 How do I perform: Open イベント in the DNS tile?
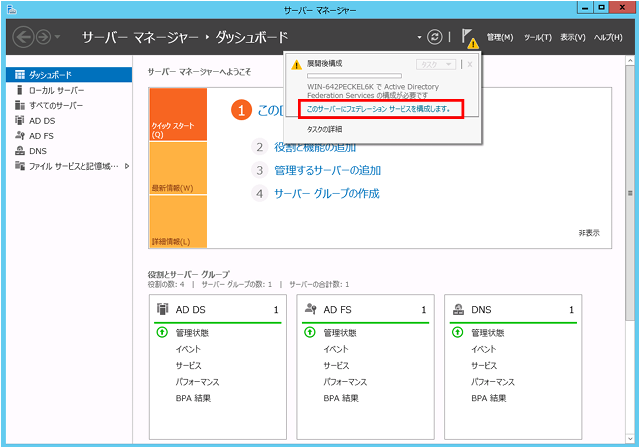click(x=484, y=349)
